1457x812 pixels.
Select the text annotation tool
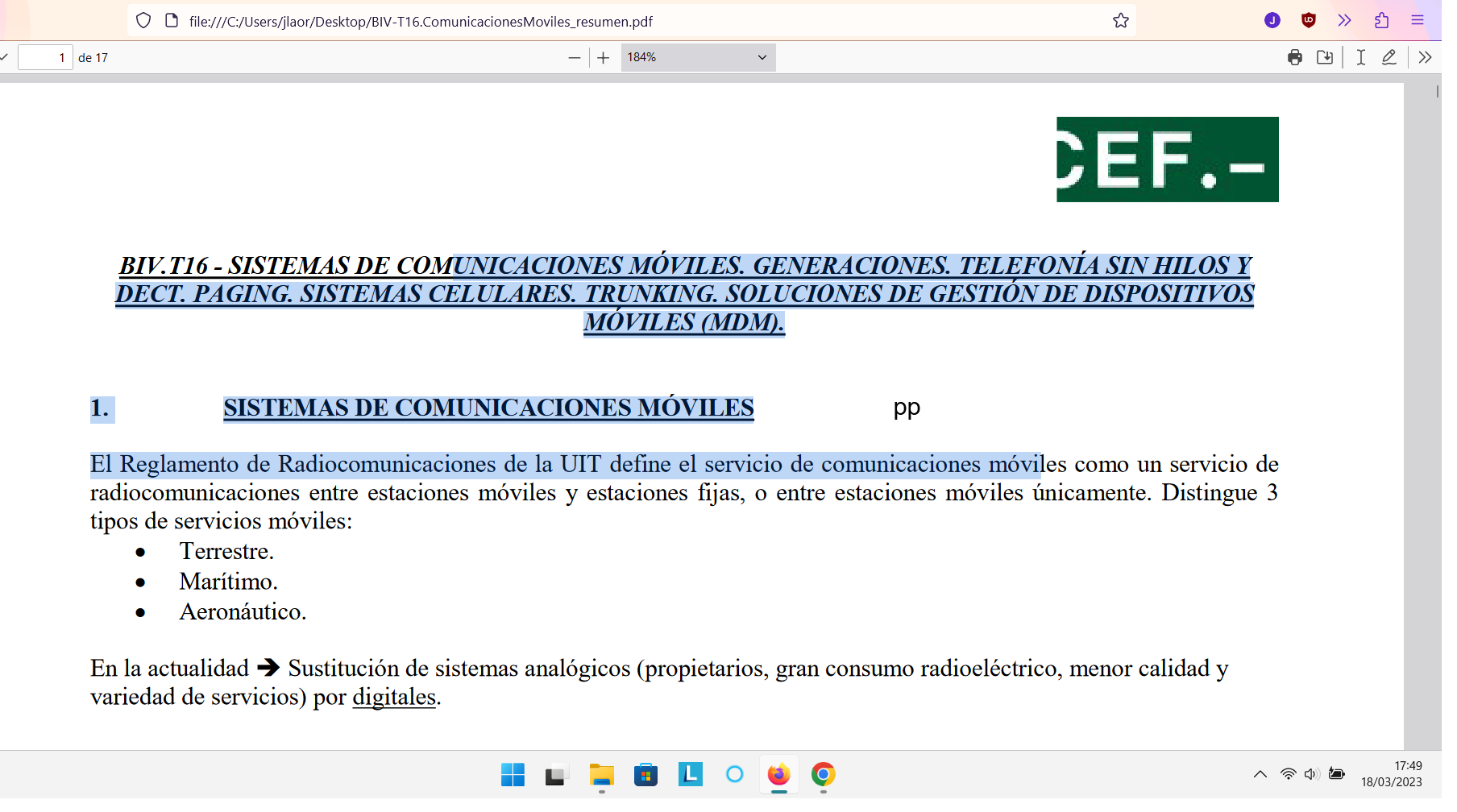point(1361,57)
